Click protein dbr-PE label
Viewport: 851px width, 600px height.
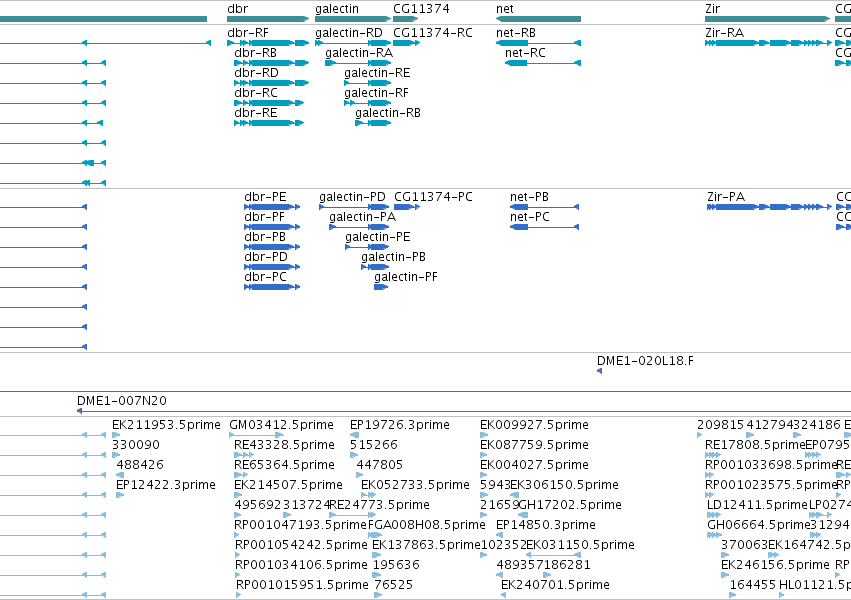(x=265, y=197)
